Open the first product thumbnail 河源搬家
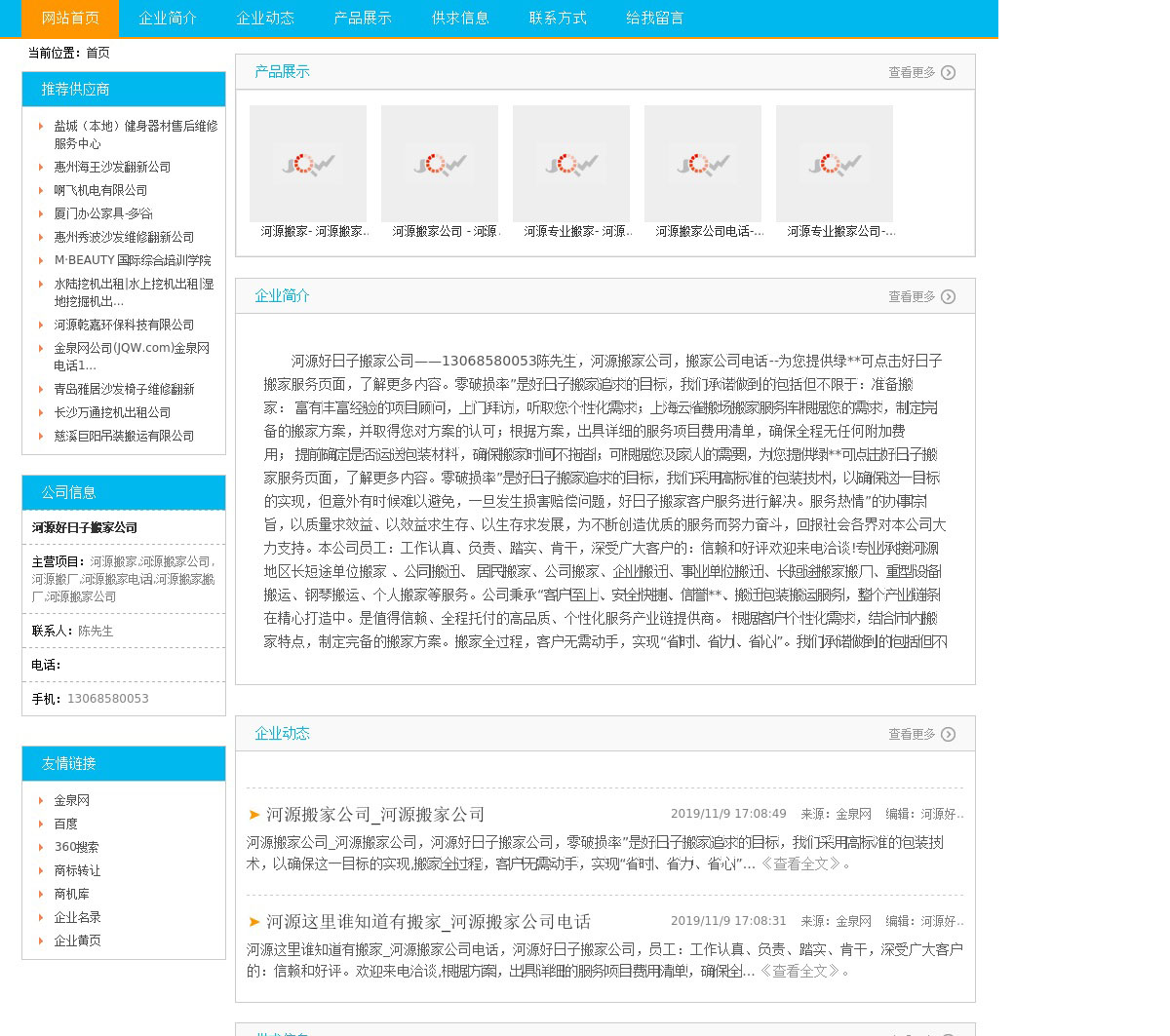Screen dimensions: 1170x1036 (308, 164)
